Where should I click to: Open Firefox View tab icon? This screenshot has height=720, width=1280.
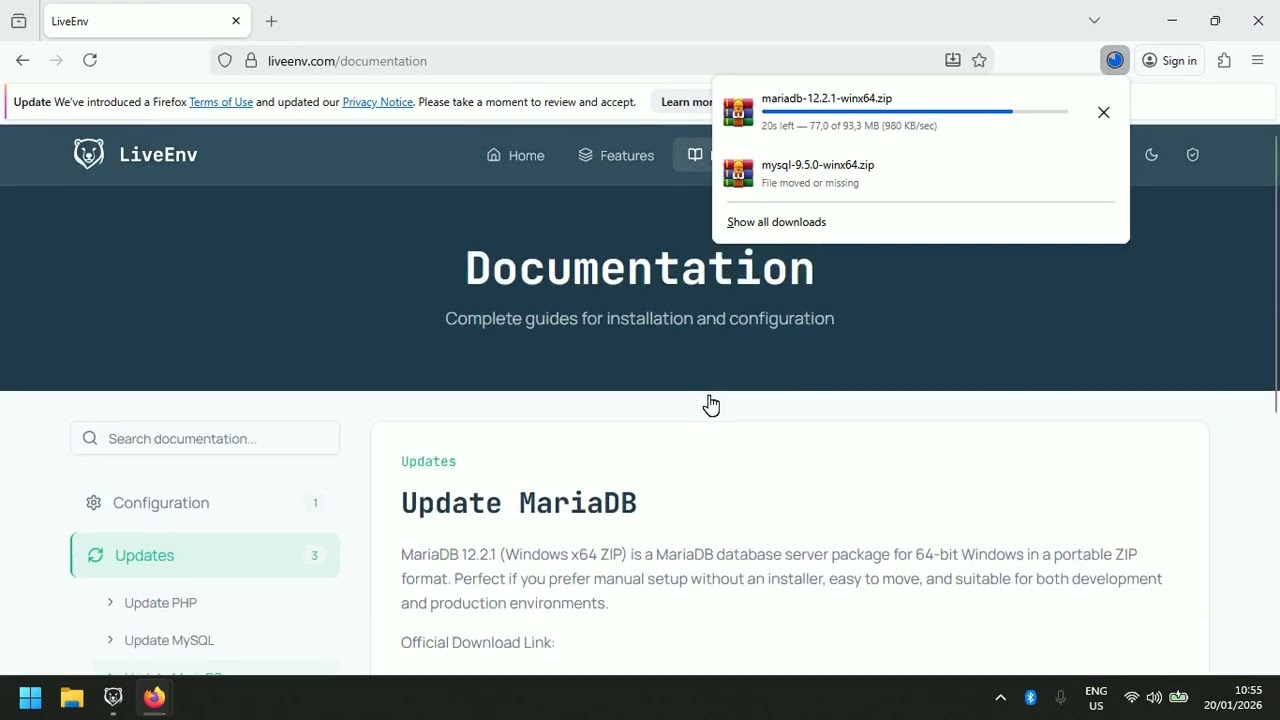[x=19, y=21]
